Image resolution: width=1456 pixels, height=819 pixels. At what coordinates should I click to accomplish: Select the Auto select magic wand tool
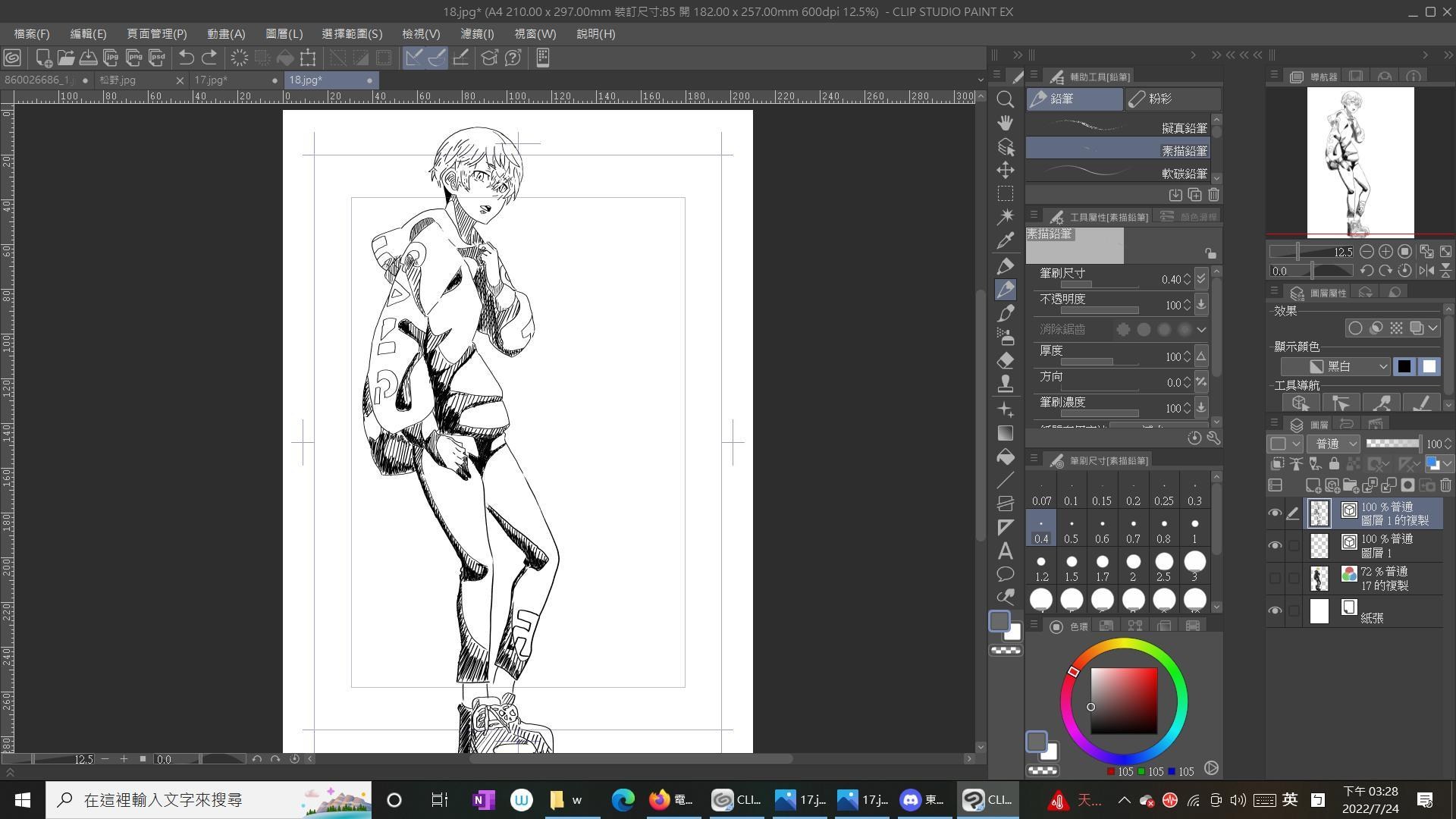1006,217
